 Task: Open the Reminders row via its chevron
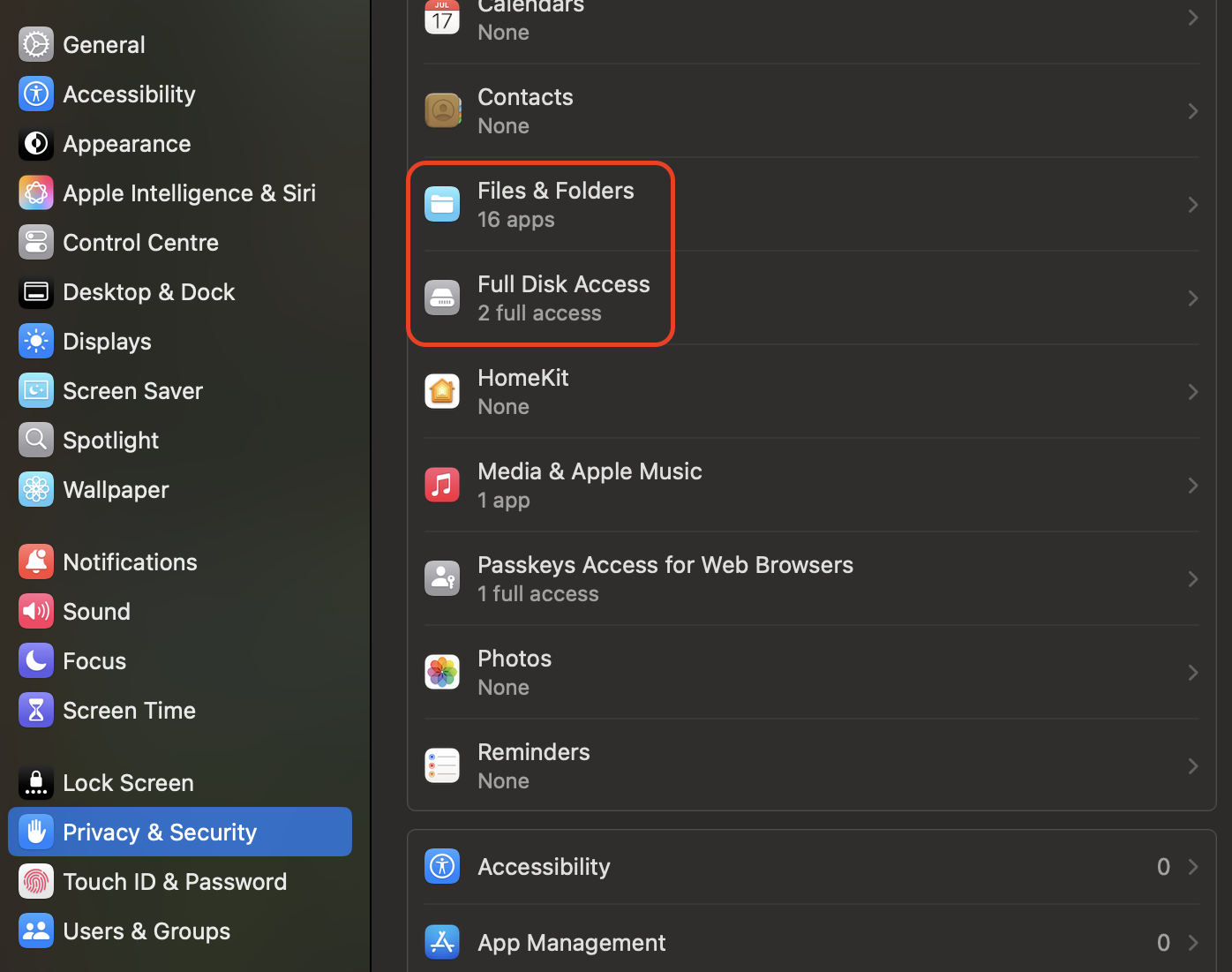(1193, 765)
